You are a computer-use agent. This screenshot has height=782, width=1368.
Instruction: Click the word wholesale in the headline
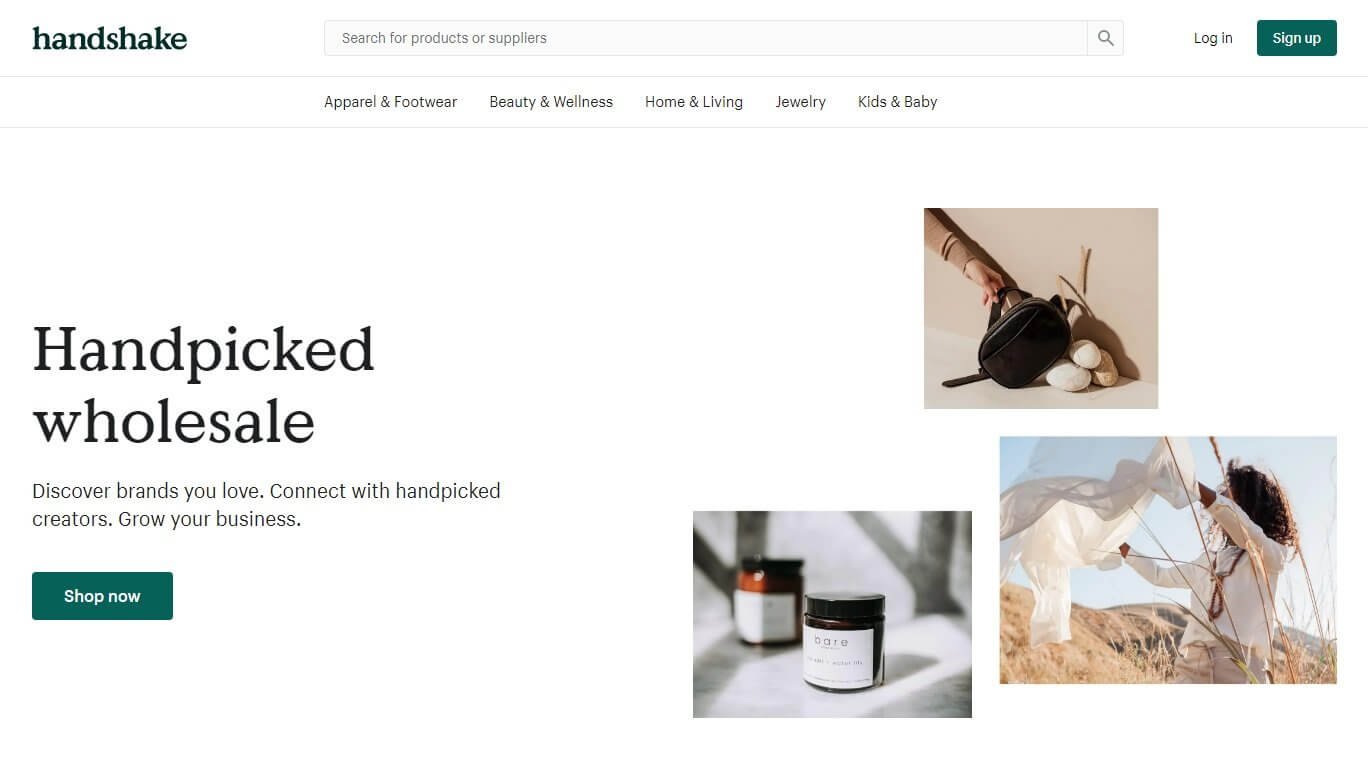(x=174, y=420)
